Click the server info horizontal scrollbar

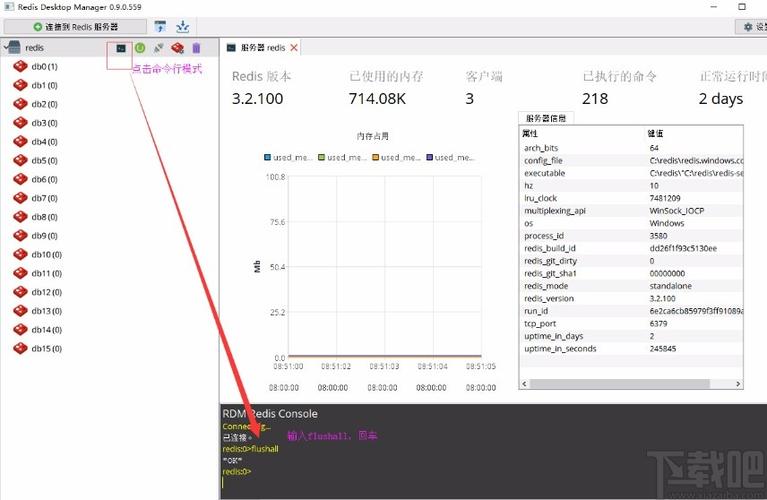click(619, 384)
